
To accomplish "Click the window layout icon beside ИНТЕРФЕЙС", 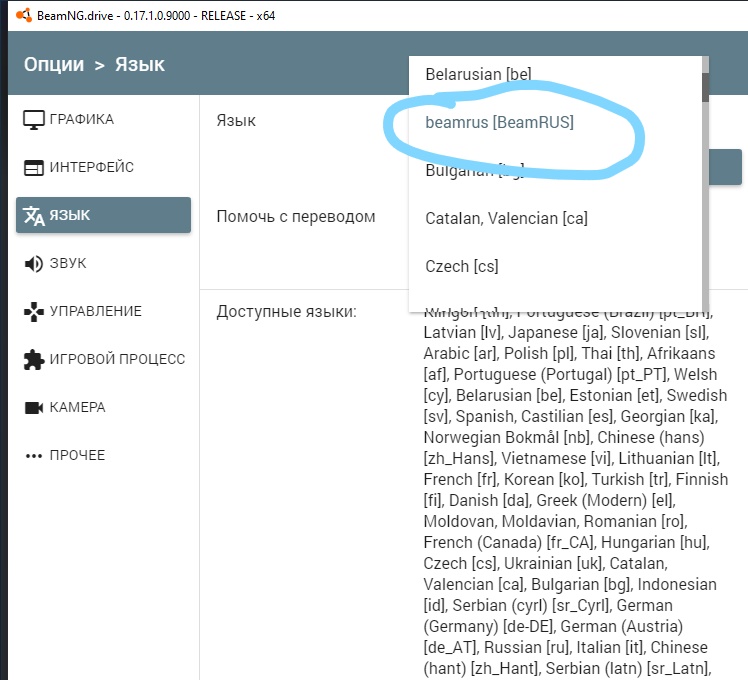I will 33,167.
